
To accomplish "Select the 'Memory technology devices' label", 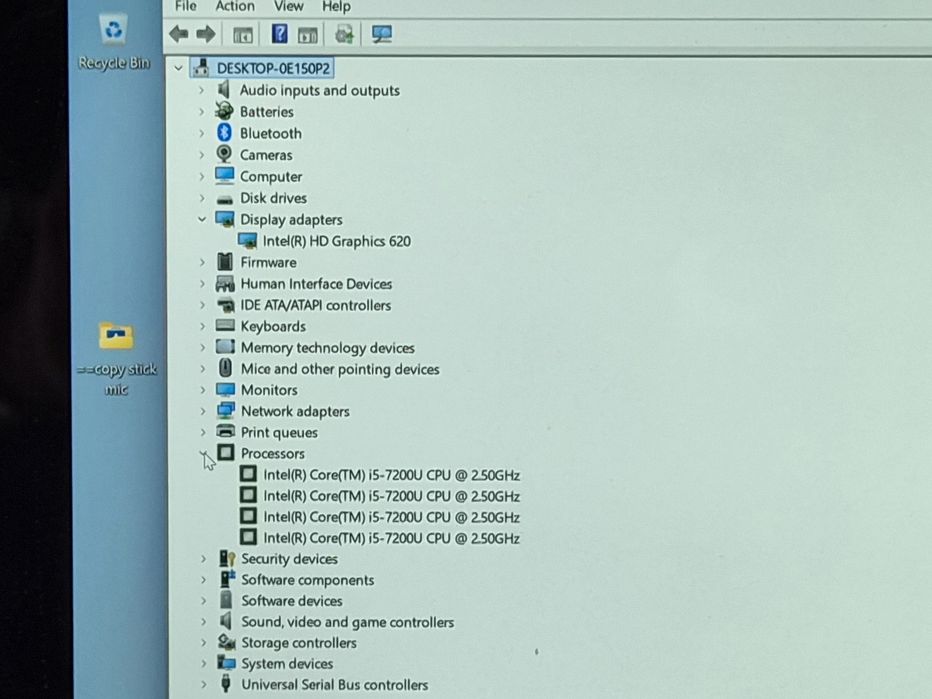I will pyautogui.click(x=328, y=348).
